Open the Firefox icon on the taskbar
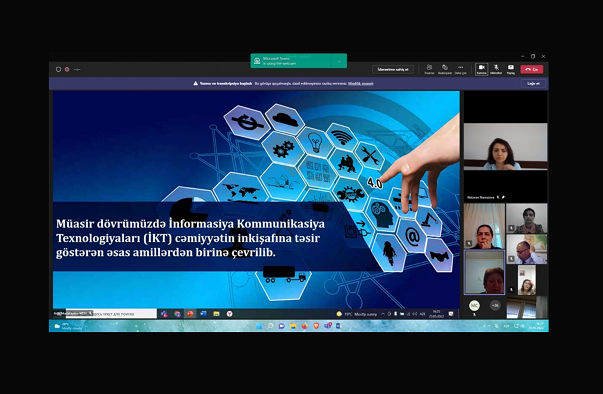603x394 pixels. [305, 326]
